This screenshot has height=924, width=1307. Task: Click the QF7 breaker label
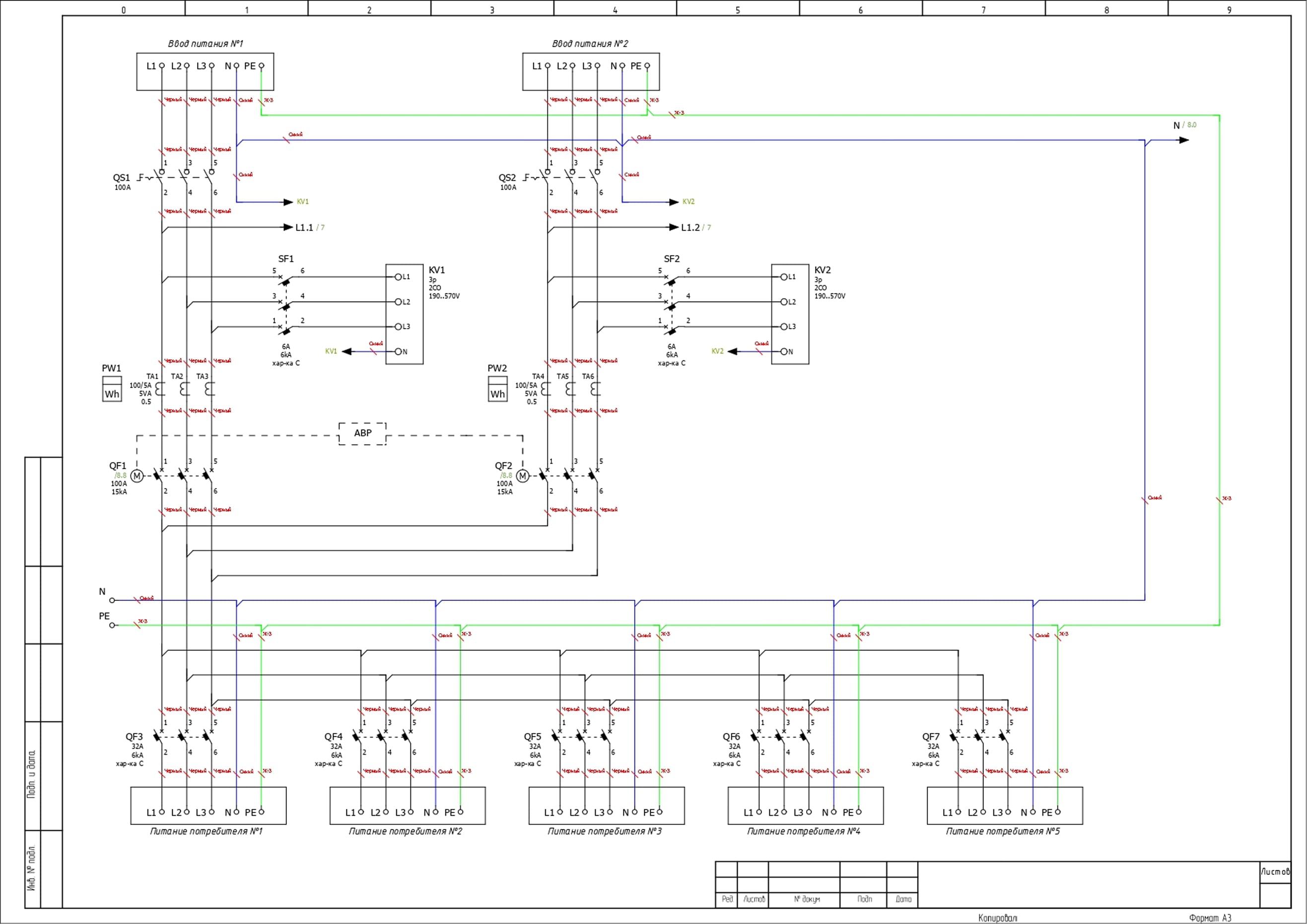coord(931,737)
